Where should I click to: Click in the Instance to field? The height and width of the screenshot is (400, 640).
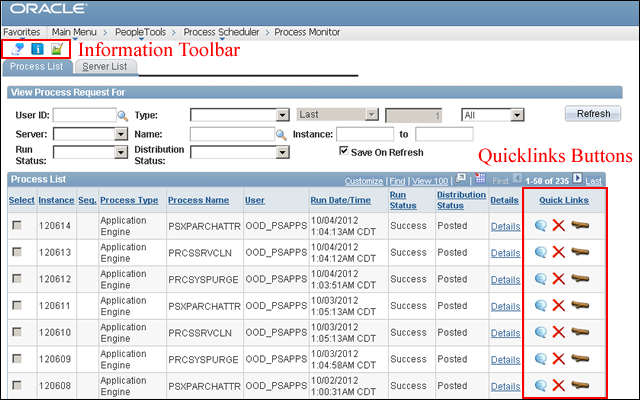pyautogui.click(x=444, y=134)
